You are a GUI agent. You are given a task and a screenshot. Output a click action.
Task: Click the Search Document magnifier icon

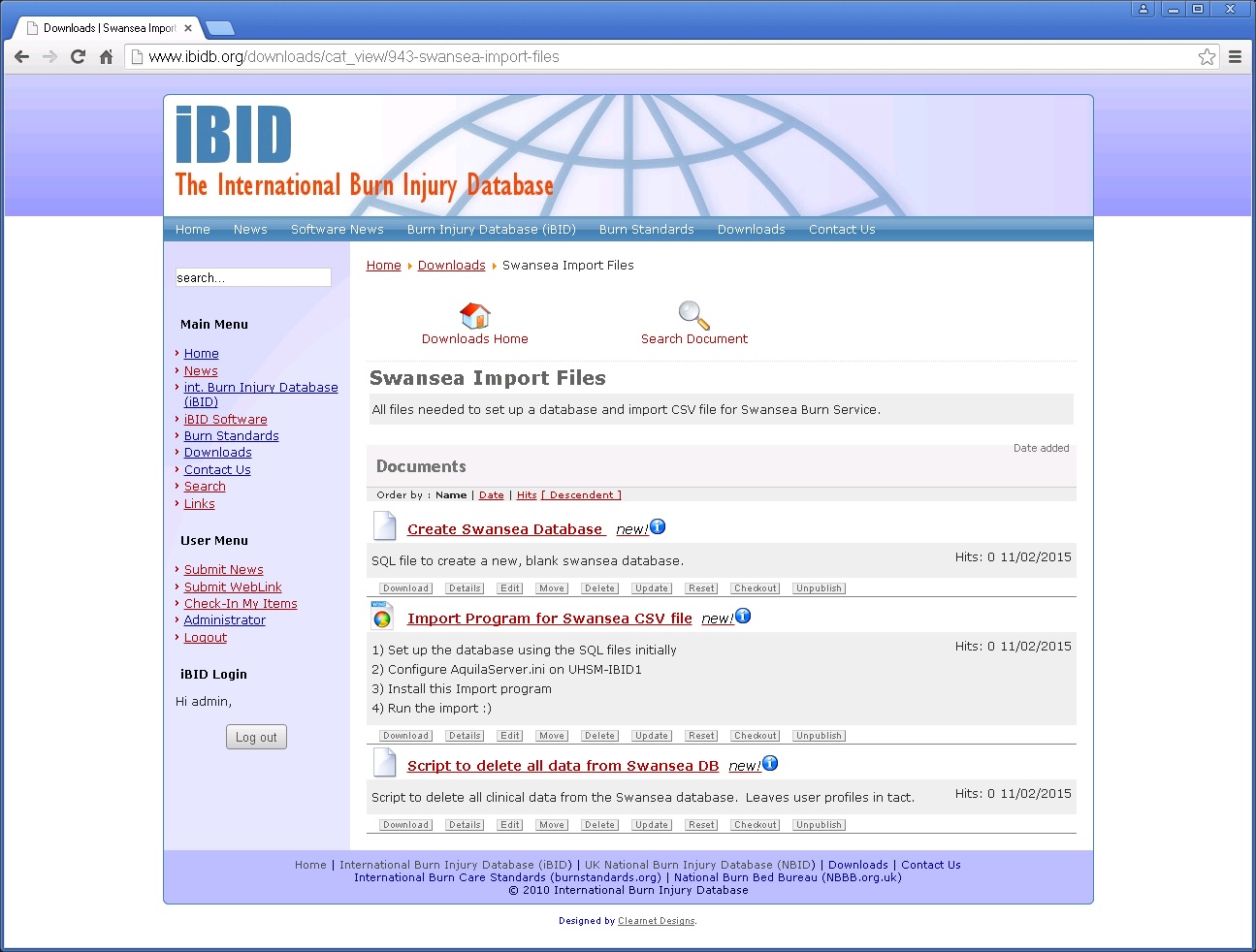693,315
